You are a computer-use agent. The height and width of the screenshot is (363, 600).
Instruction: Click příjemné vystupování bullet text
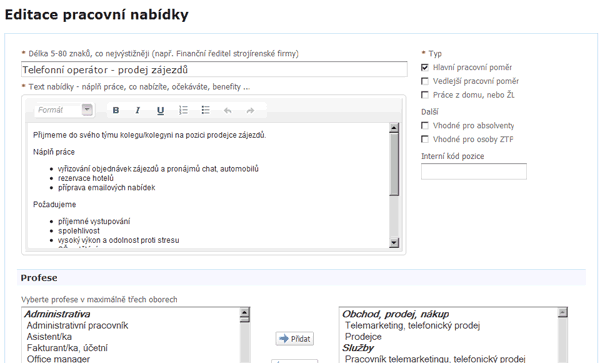click(94, 221)
